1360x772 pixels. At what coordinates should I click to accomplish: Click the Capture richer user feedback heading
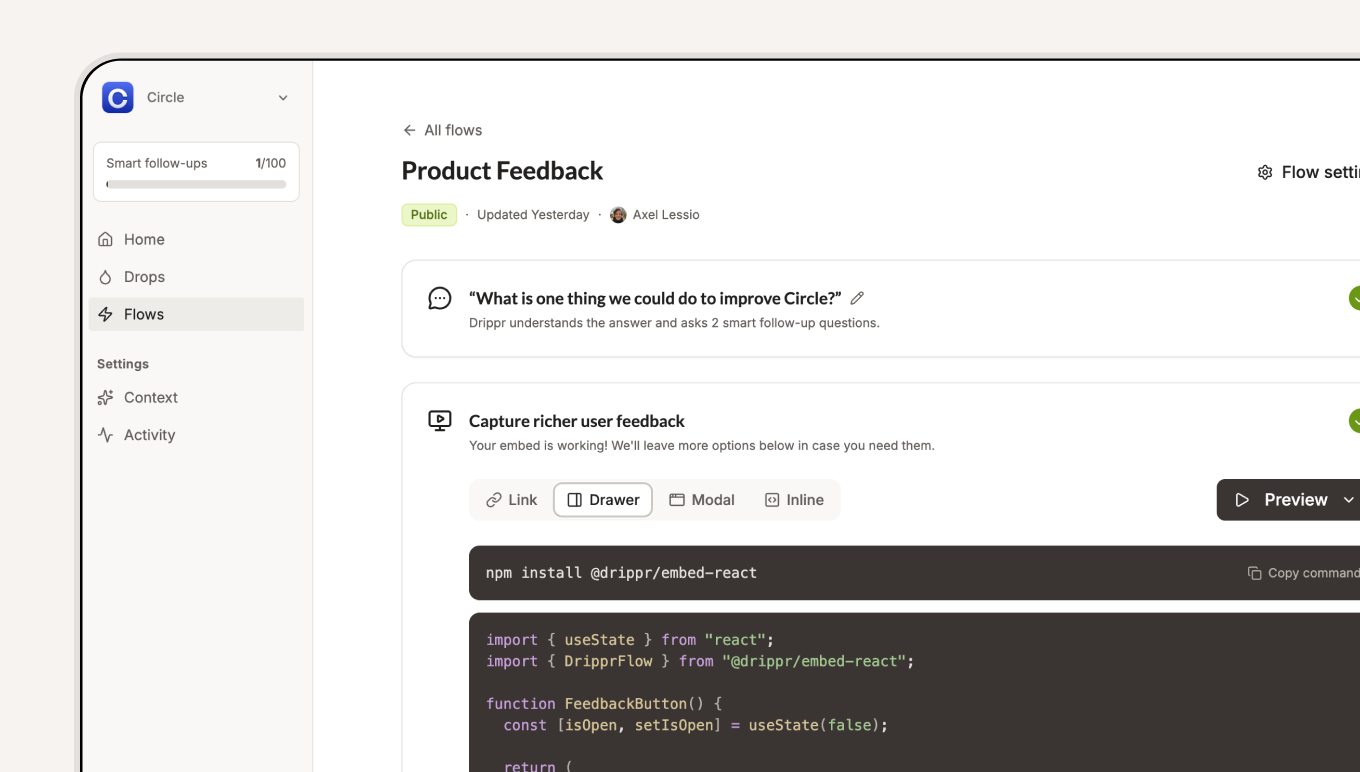pyautogui.click(x=577, y=421)
